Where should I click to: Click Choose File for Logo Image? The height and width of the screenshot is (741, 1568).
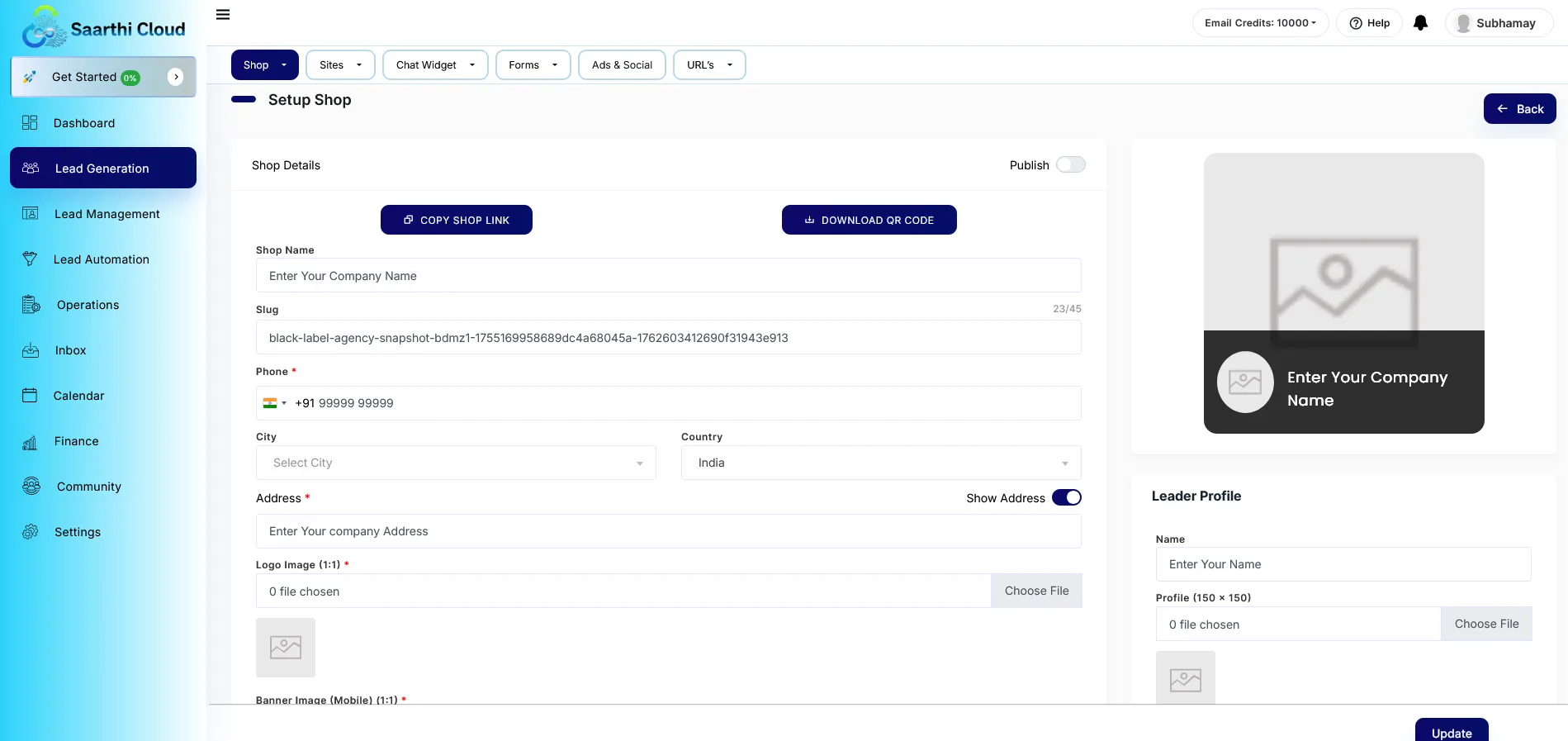pyautogui.click(x=1036, y=591)
